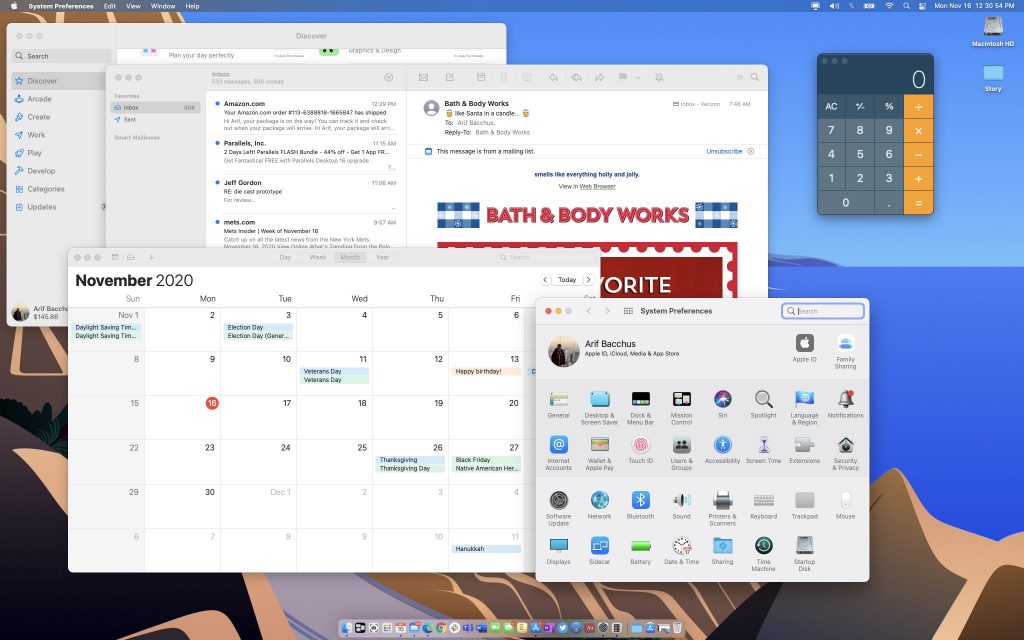Open Printers & Scanners preferences
Viewport: 1024px width, 640px height.
click(722, 509)
